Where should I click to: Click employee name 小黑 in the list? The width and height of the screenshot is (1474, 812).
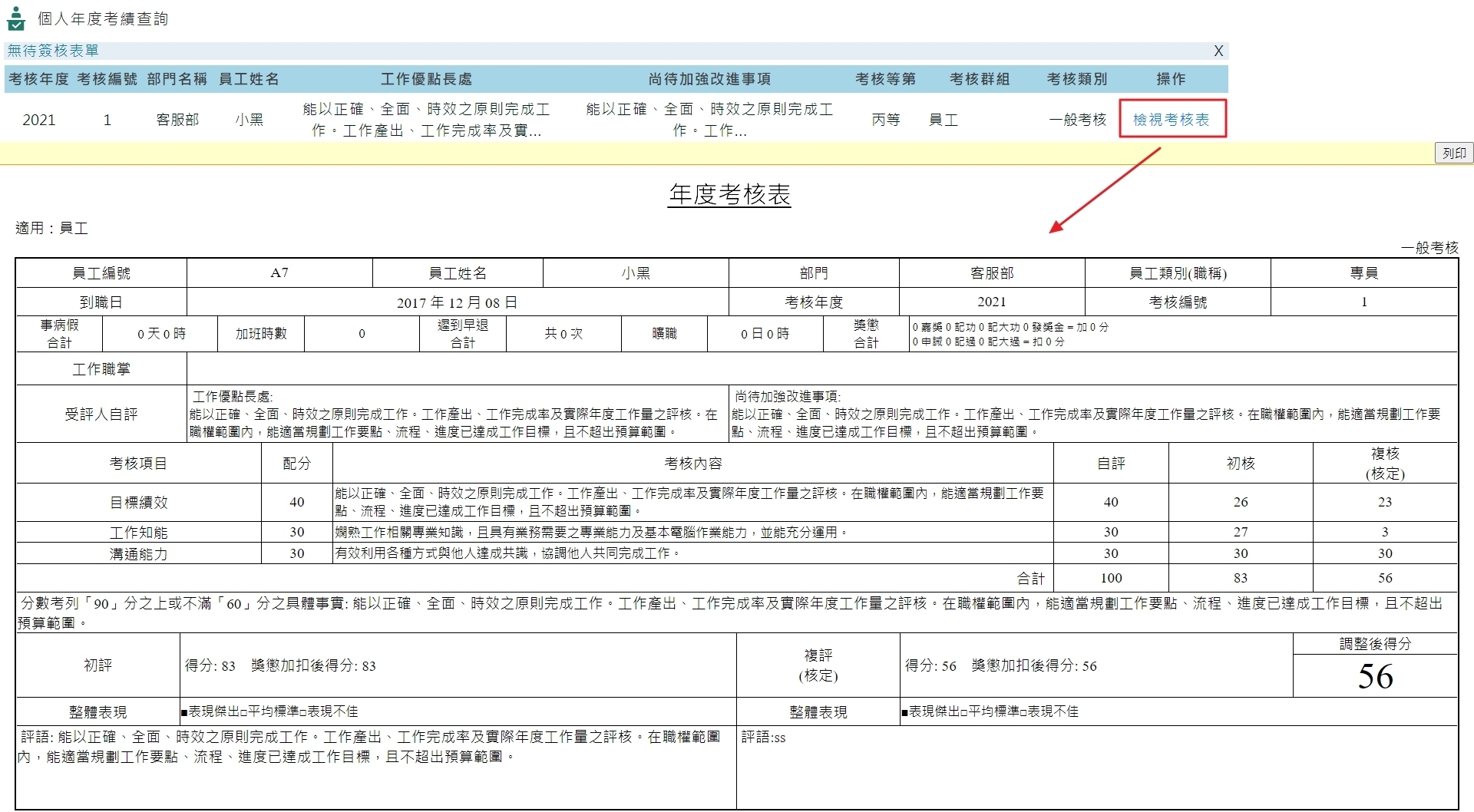click(250, 119)
